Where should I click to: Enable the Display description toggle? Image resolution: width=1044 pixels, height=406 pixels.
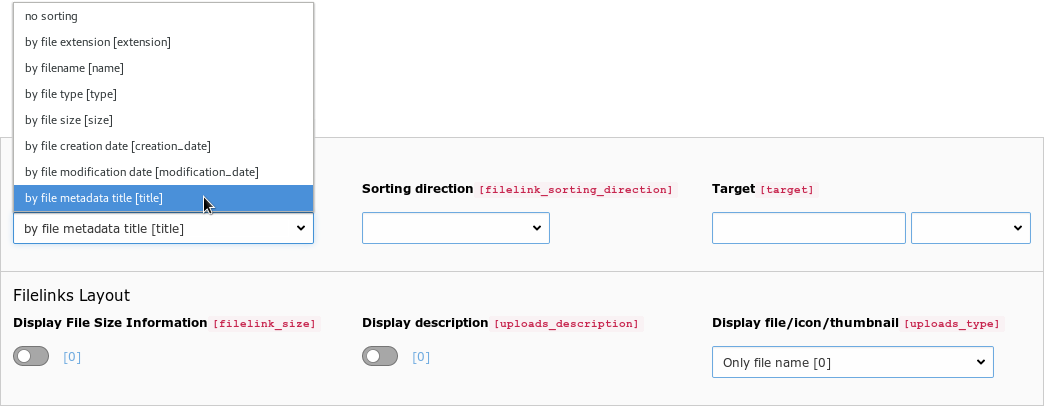[x=379, y=356]
